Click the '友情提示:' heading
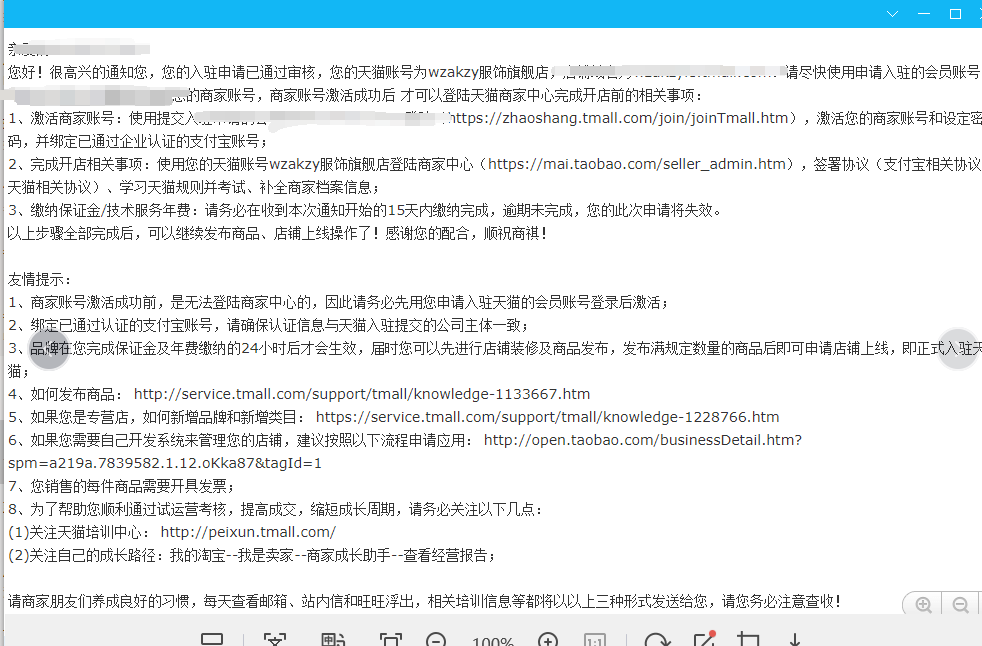 [x=39, y=279]
